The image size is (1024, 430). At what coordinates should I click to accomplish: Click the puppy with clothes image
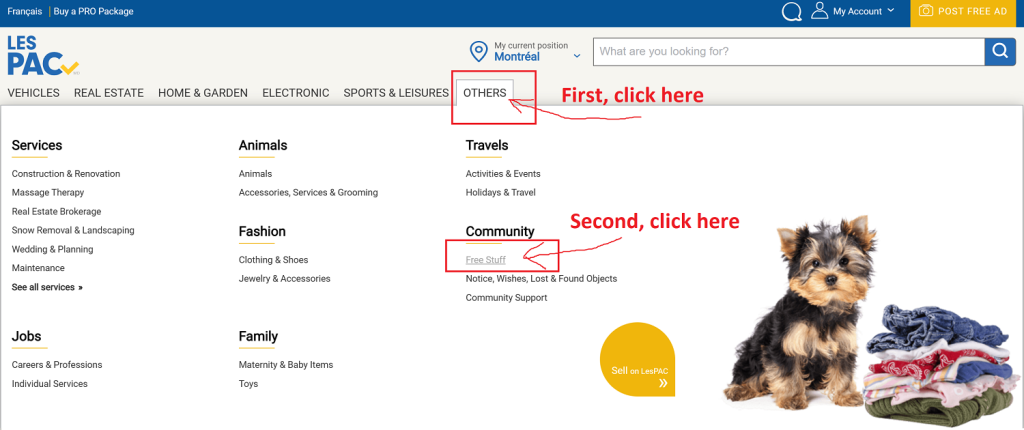[872, 320]
